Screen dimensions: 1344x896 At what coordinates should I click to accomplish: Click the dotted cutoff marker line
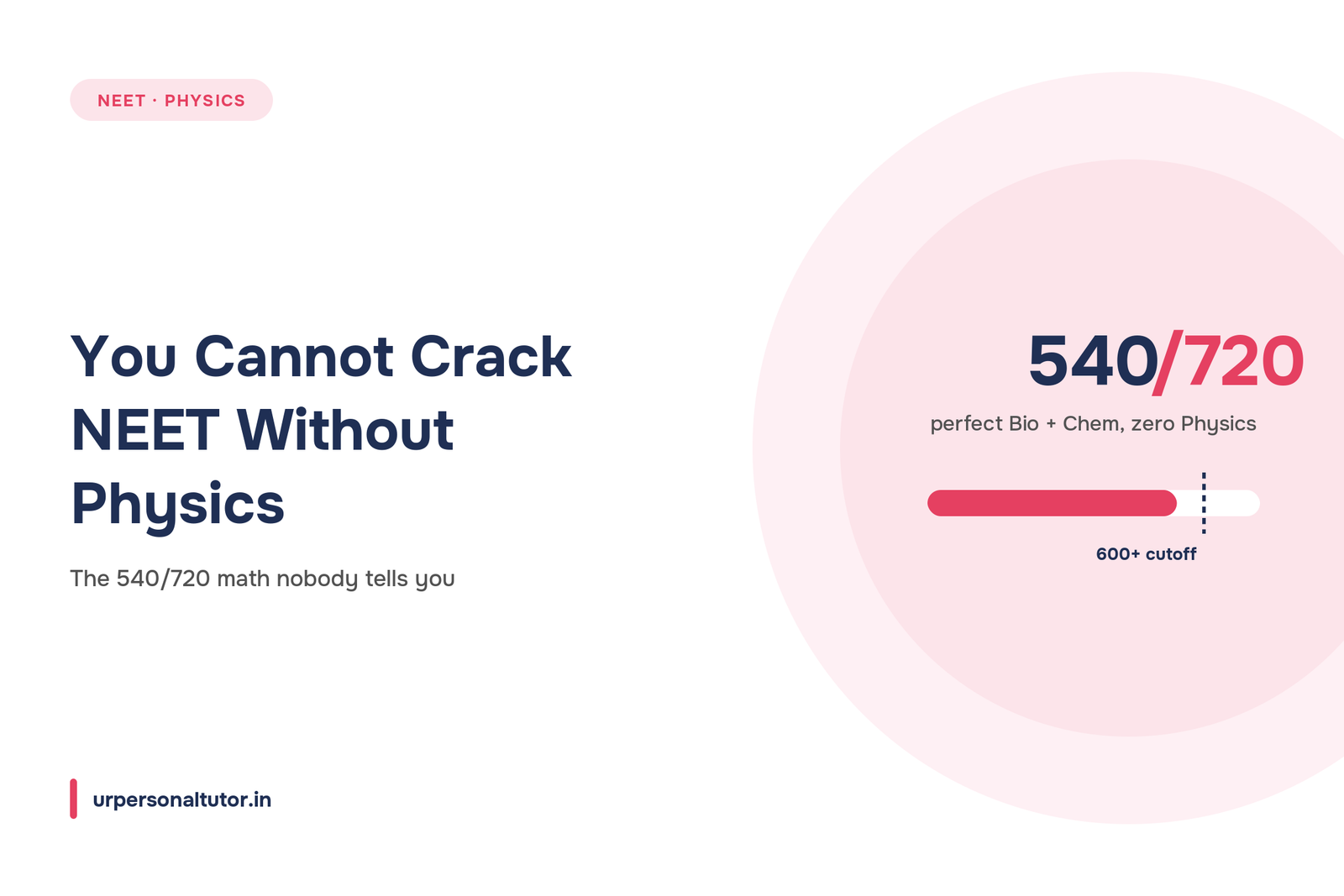1204,503
